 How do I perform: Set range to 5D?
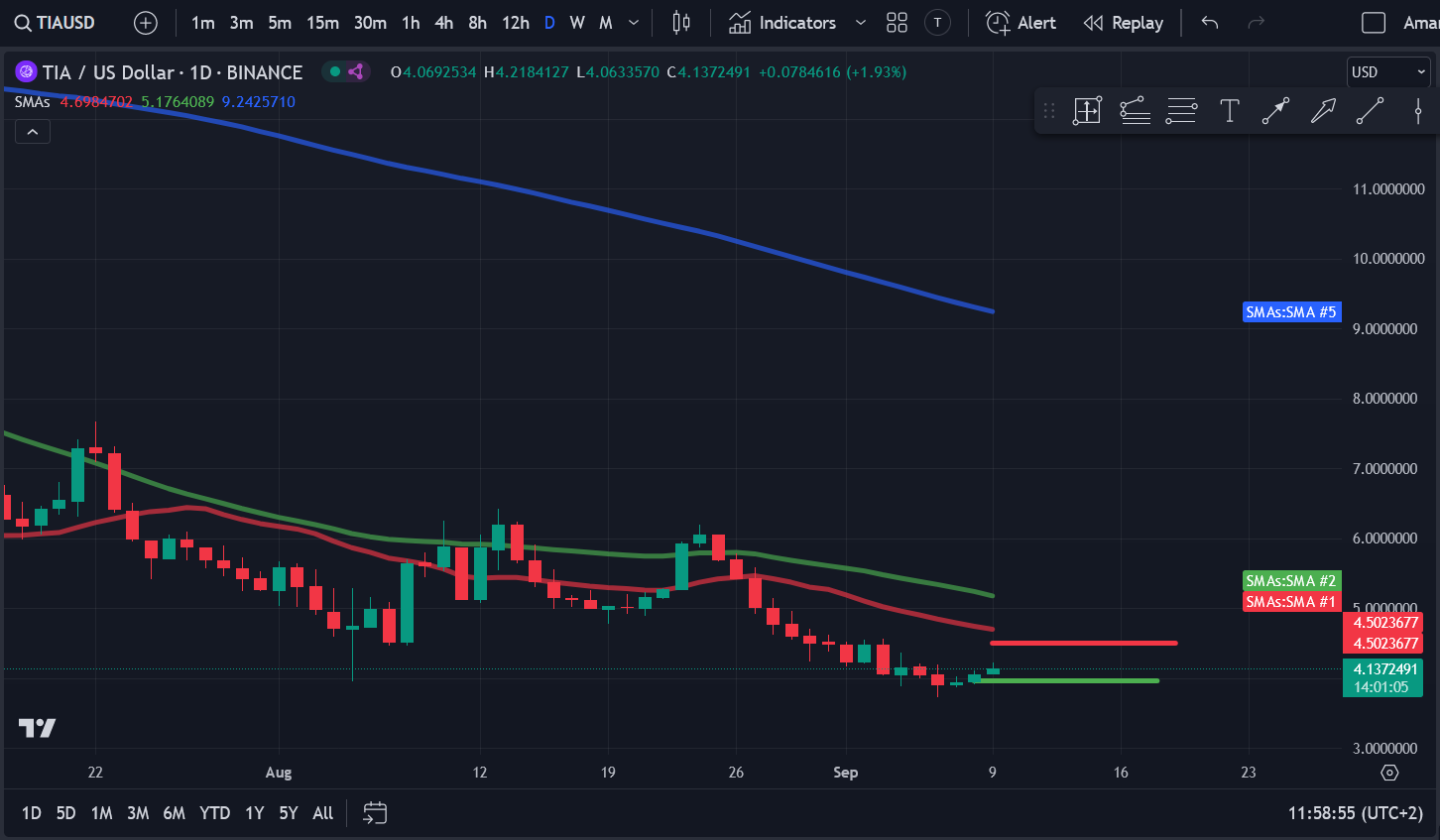tap(65, 813)
